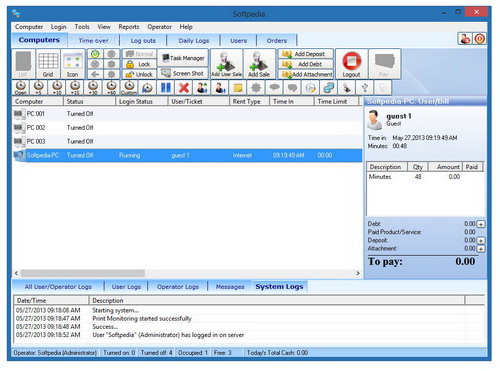Open the User Logs tab
Screen dimensions: 500x371
pos(126,287)
